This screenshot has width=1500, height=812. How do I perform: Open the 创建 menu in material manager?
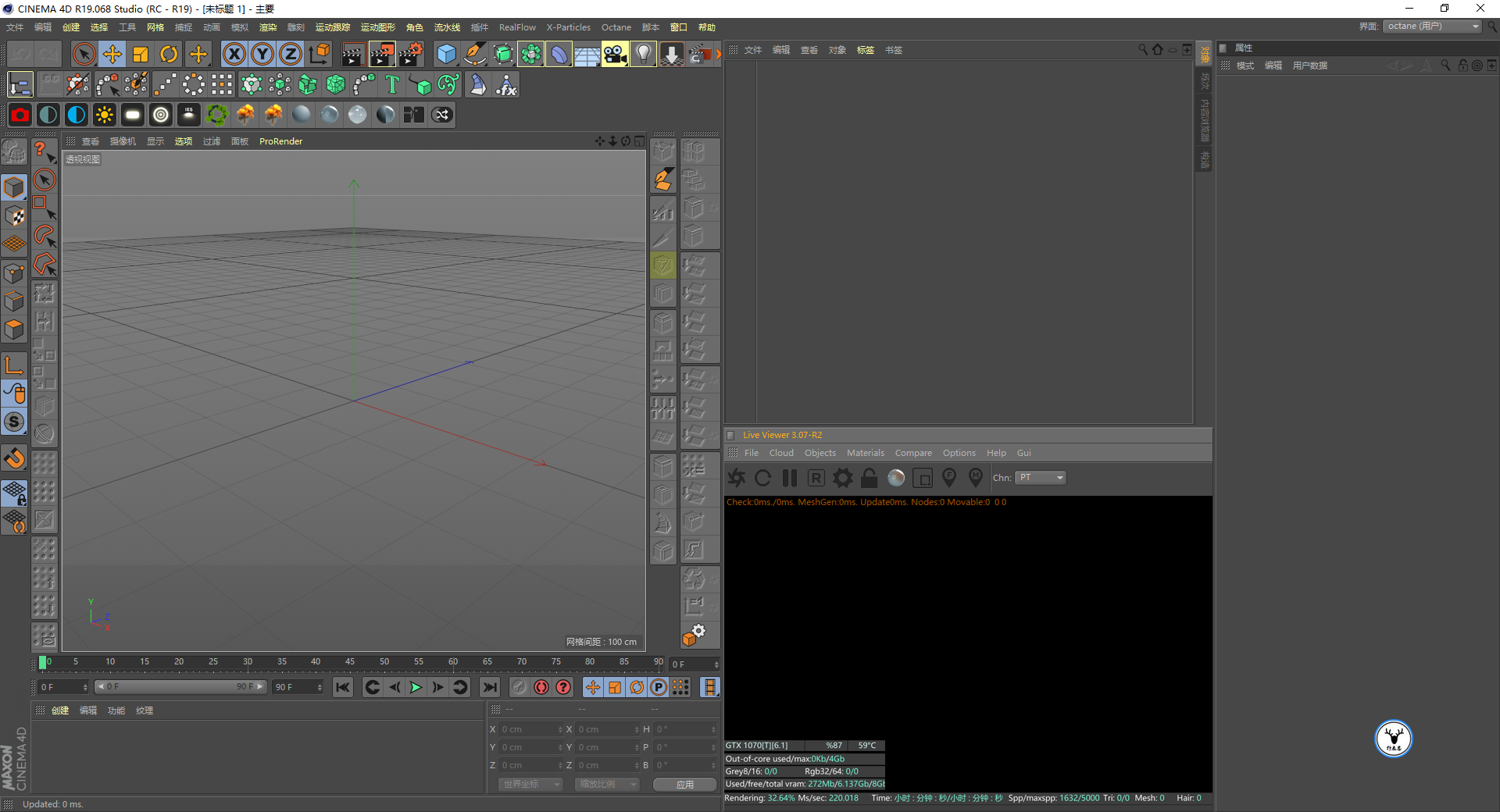(x=60, y=710)
